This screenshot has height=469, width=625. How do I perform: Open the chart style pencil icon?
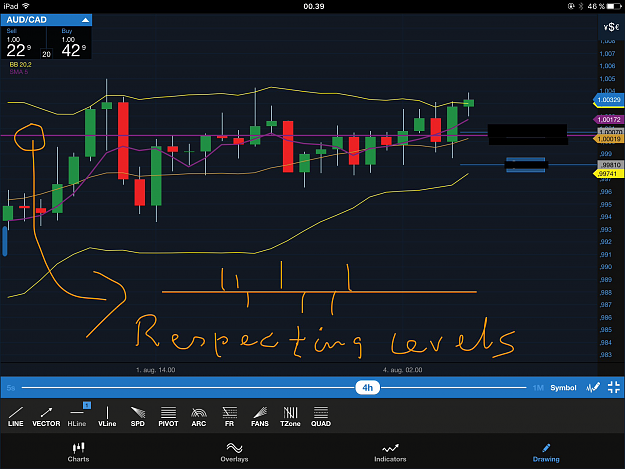pos(593,387)
